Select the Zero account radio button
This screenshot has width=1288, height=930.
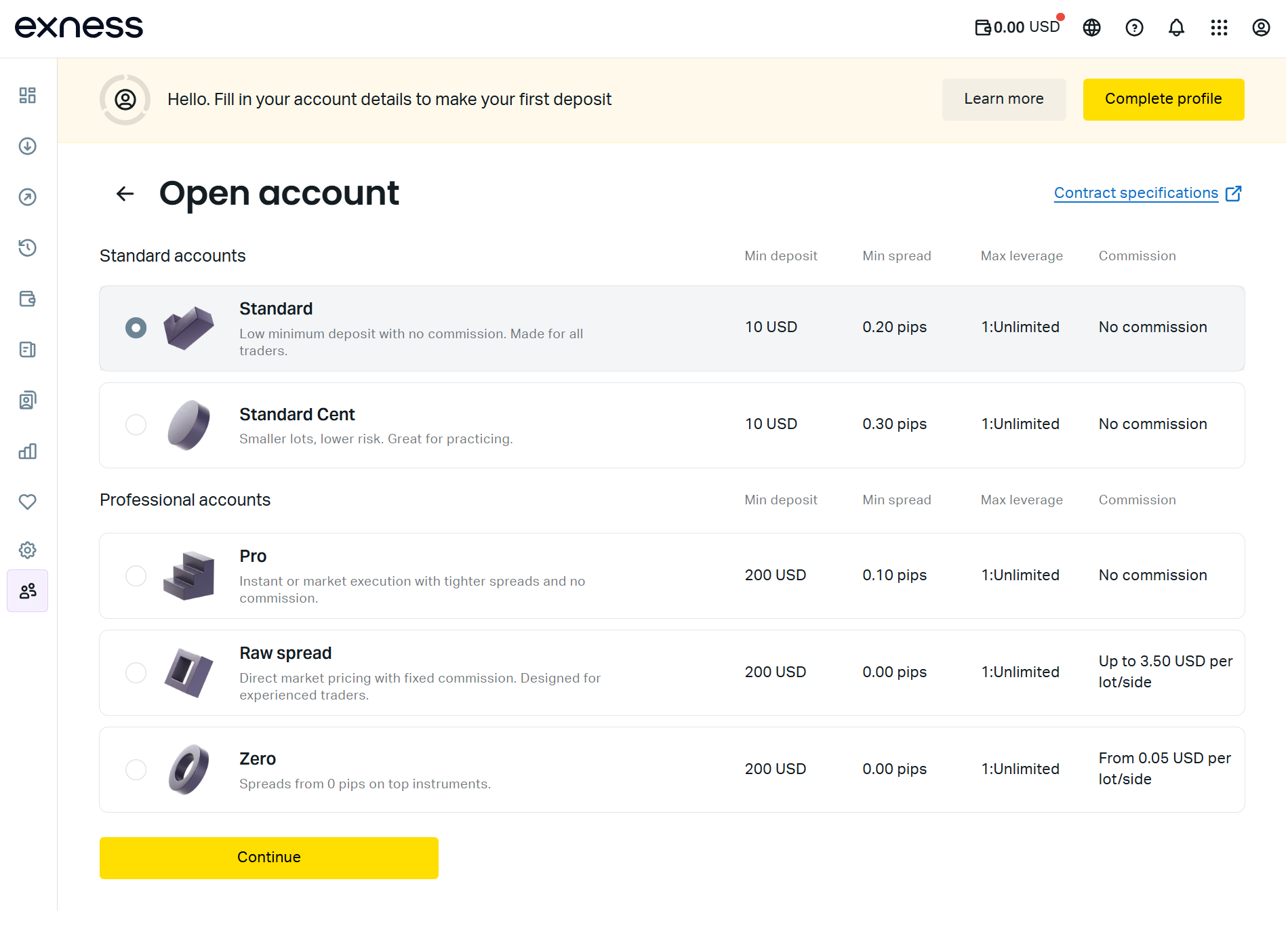click(x=136, y=770)
